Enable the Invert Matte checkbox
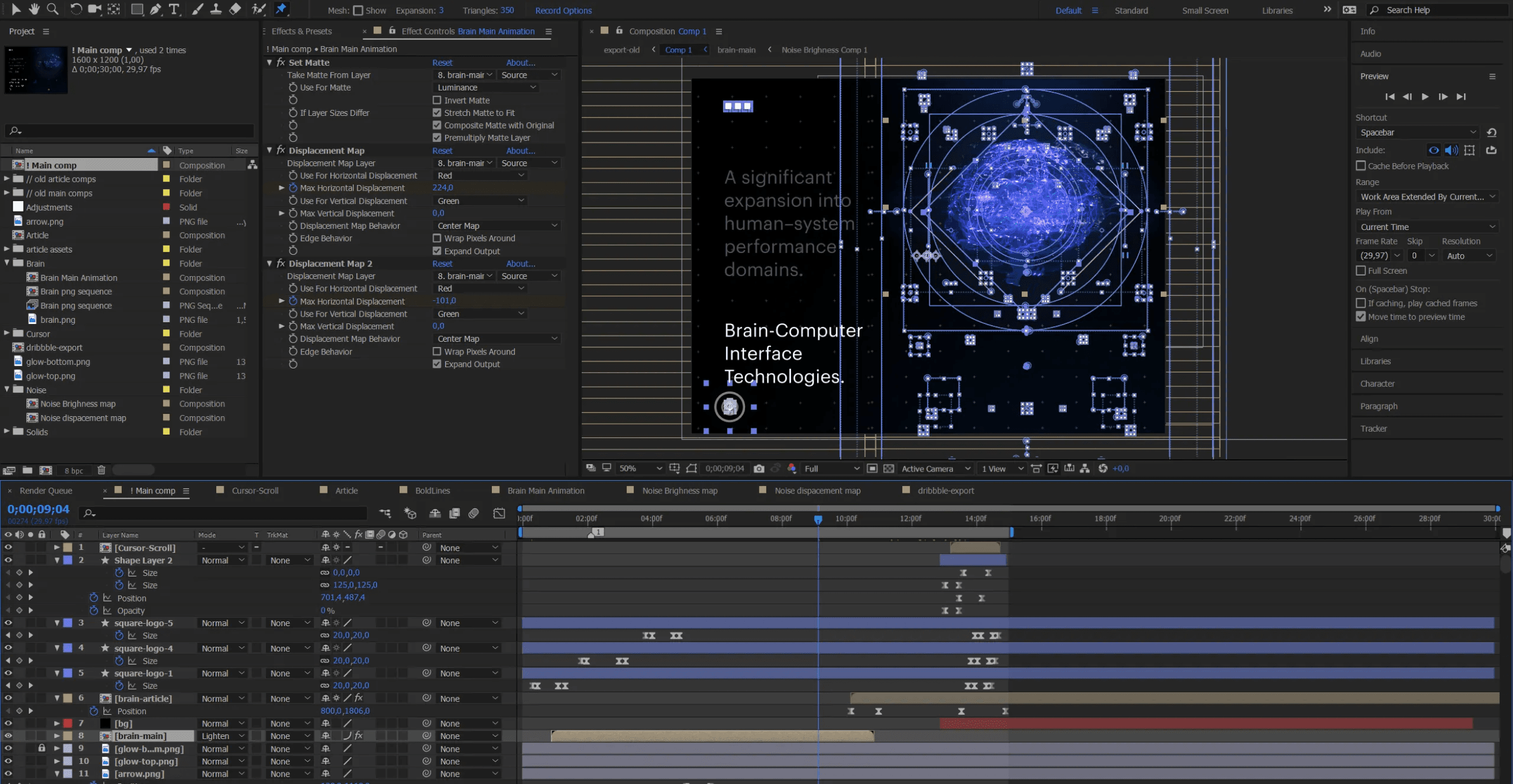 click(437, 100)
